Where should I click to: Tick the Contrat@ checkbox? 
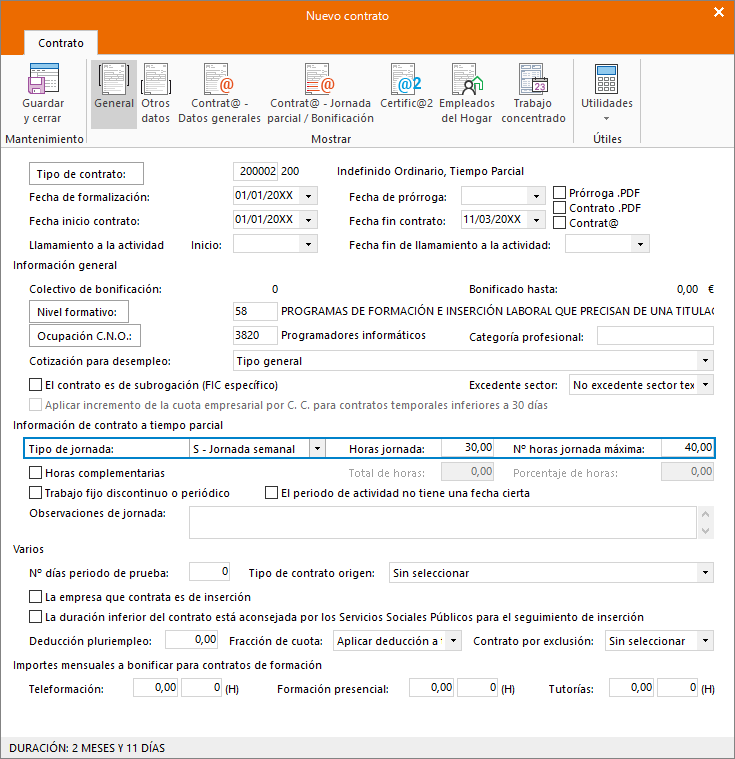[x=559, y=223]
